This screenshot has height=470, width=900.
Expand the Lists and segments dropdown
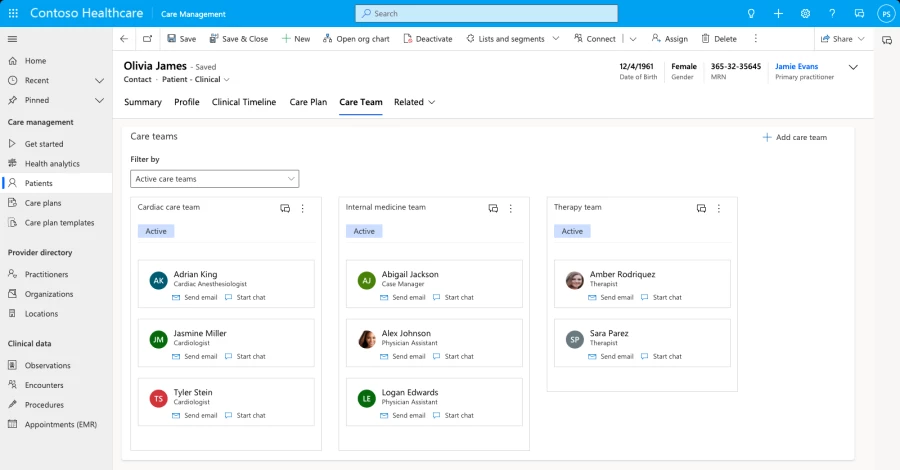556,38
